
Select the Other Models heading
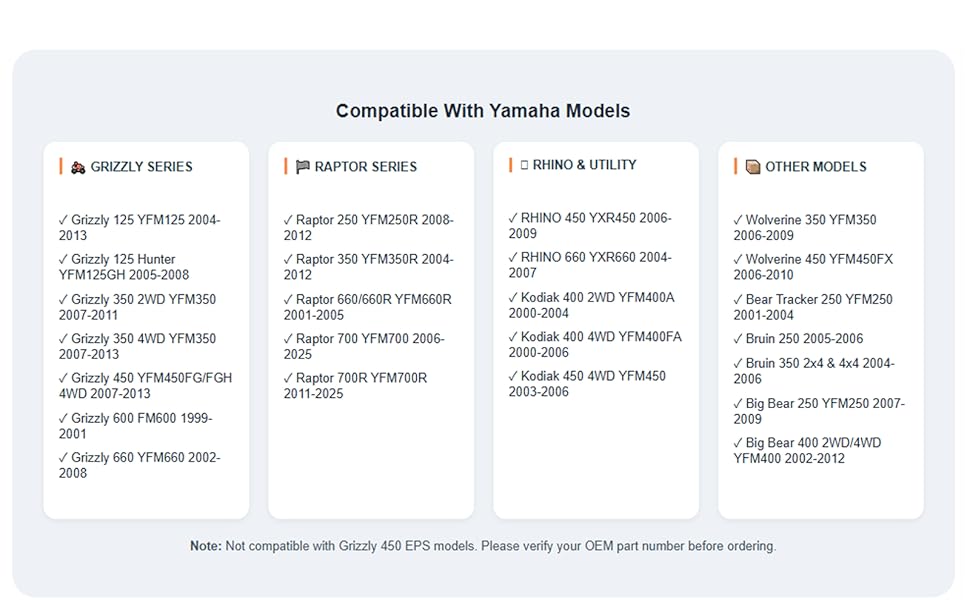coord(816,167)
